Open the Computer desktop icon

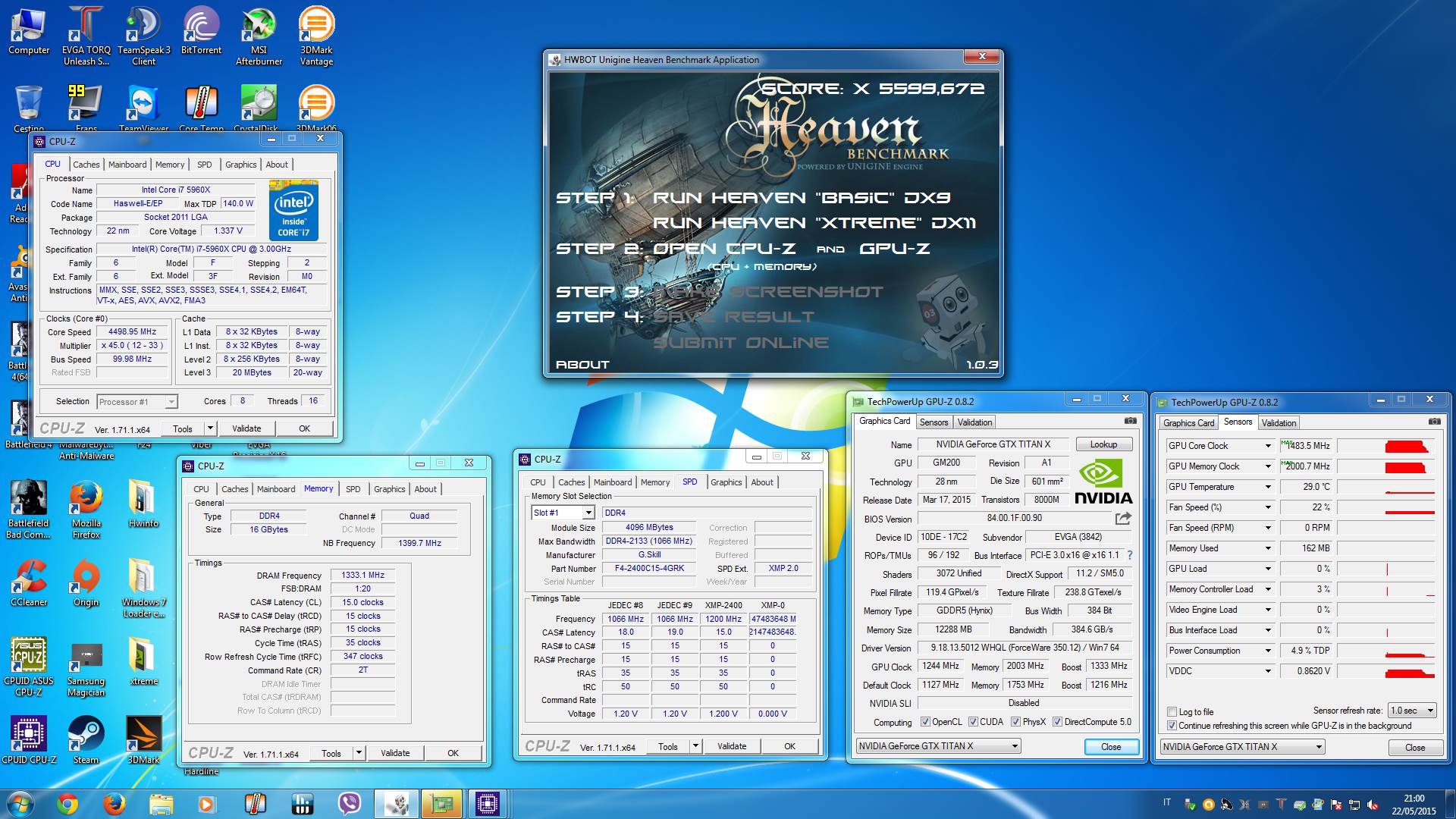[29, 31]
